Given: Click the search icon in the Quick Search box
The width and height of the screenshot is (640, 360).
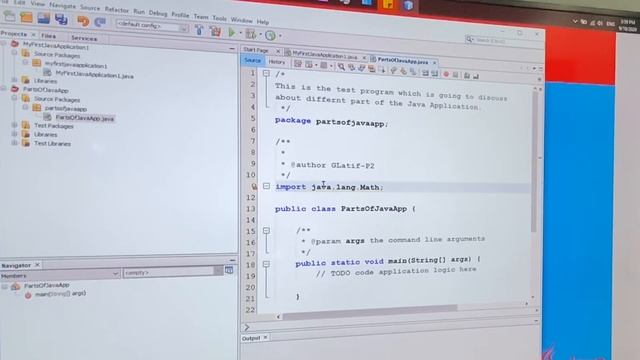Looking at the screenshot, I should click(x=469, y=39).
